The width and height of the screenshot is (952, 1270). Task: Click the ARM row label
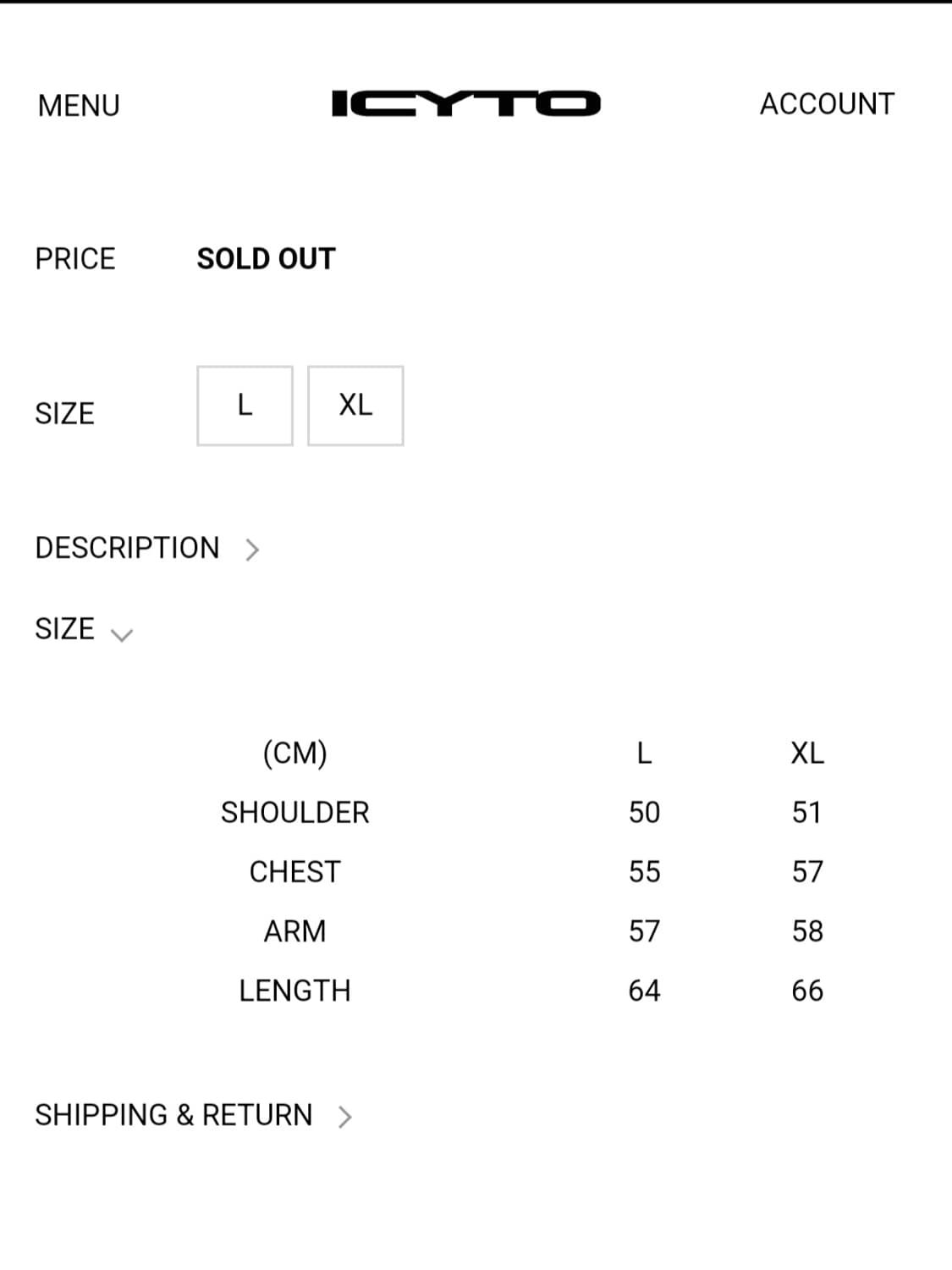click(x=295, y=930)
